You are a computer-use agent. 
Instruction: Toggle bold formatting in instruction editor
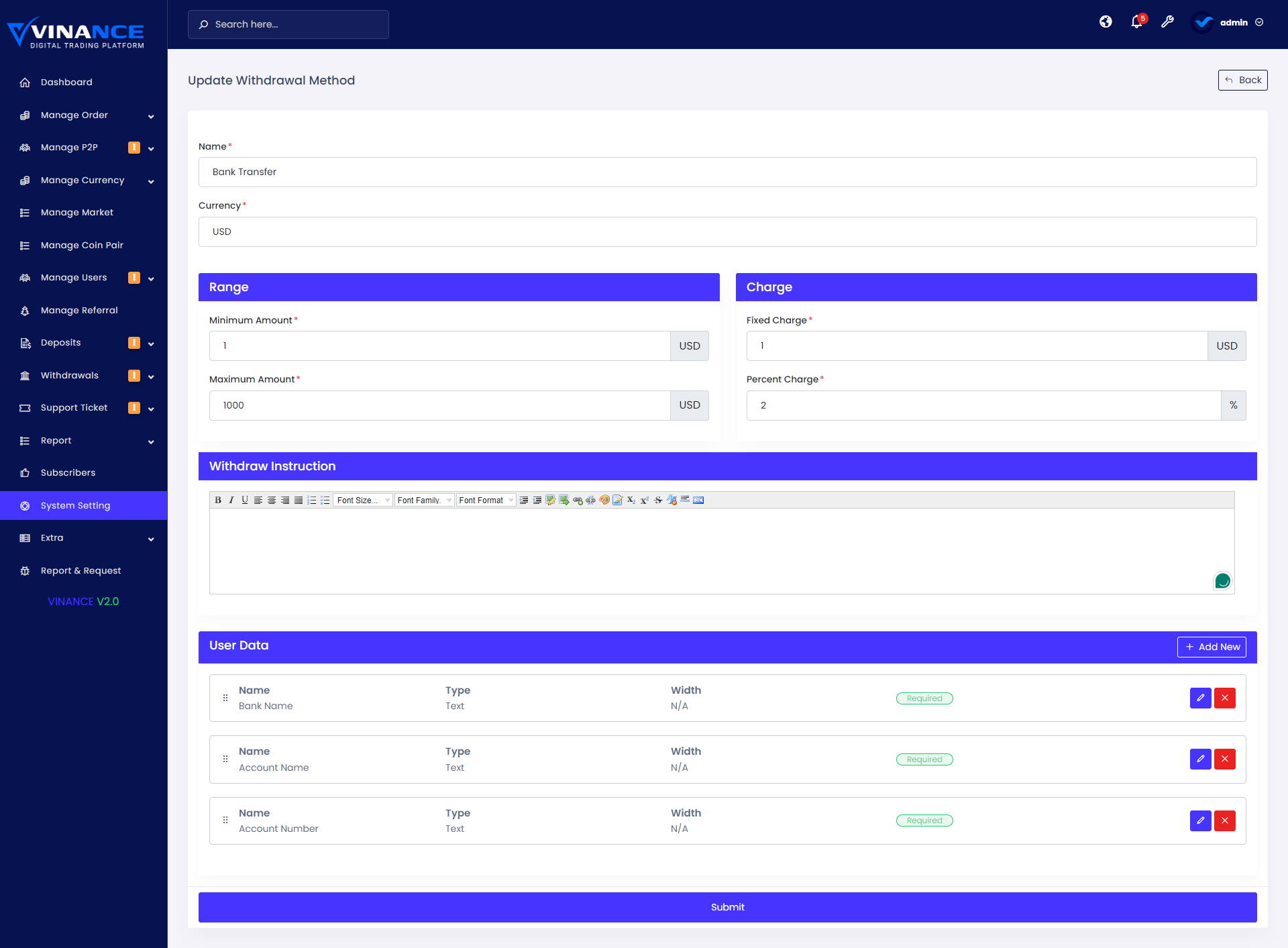coord(218,500)
